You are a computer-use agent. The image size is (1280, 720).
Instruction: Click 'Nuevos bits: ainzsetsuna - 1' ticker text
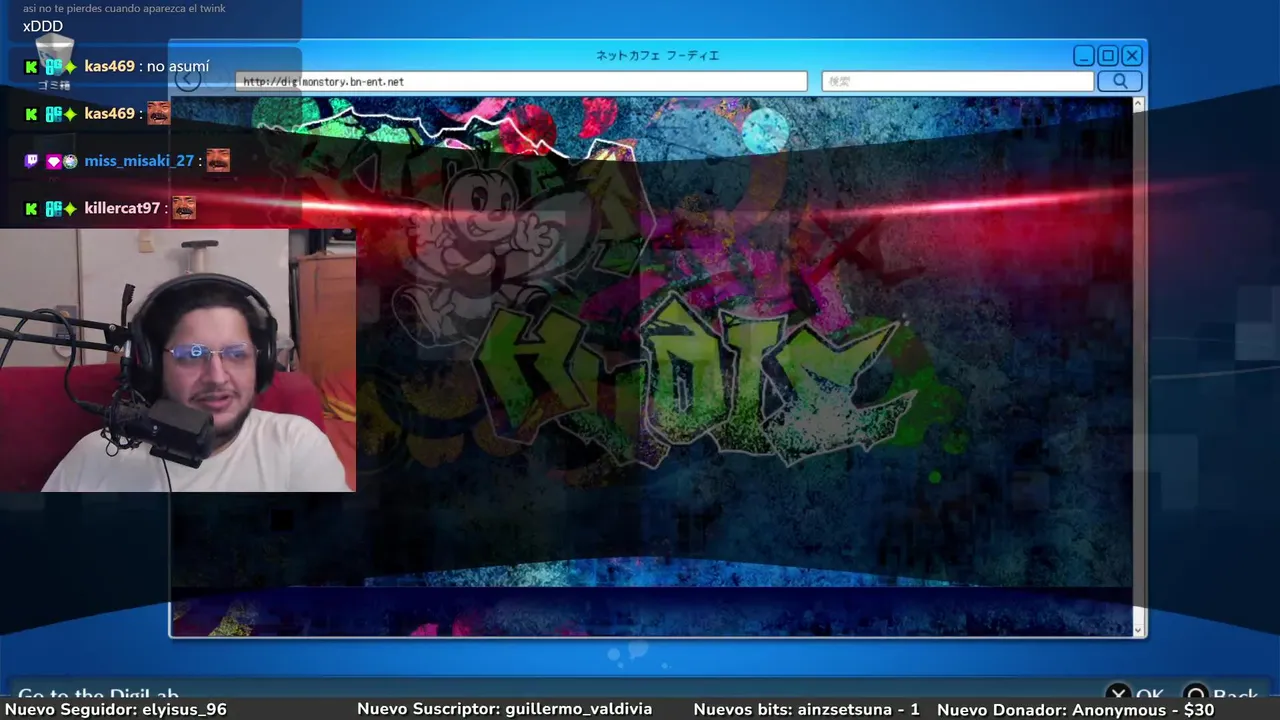pos(806,709)
